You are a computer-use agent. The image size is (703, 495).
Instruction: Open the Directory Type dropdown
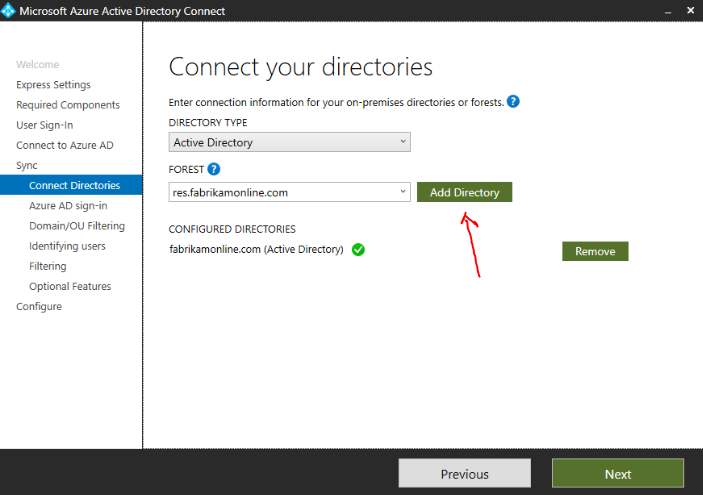pos(290,142)
